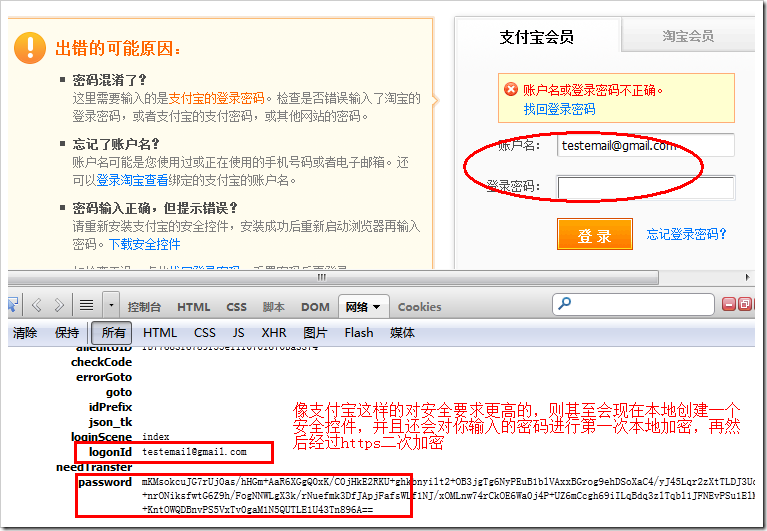Click the red error X icon

(x=511, y=90)
